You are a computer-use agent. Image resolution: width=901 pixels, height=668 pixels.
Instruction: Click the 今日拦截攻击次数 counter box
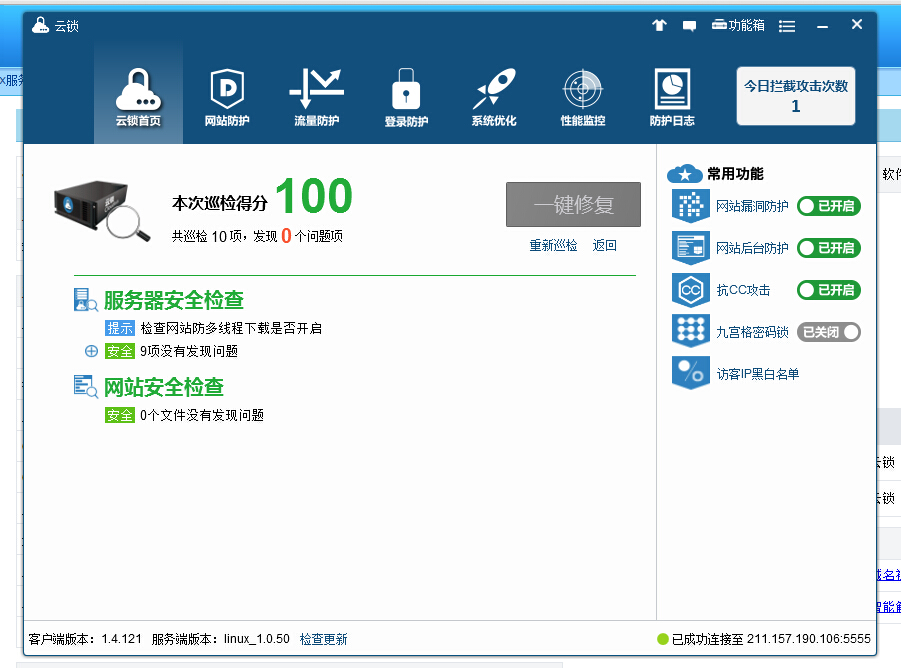[x=796, y=96]
